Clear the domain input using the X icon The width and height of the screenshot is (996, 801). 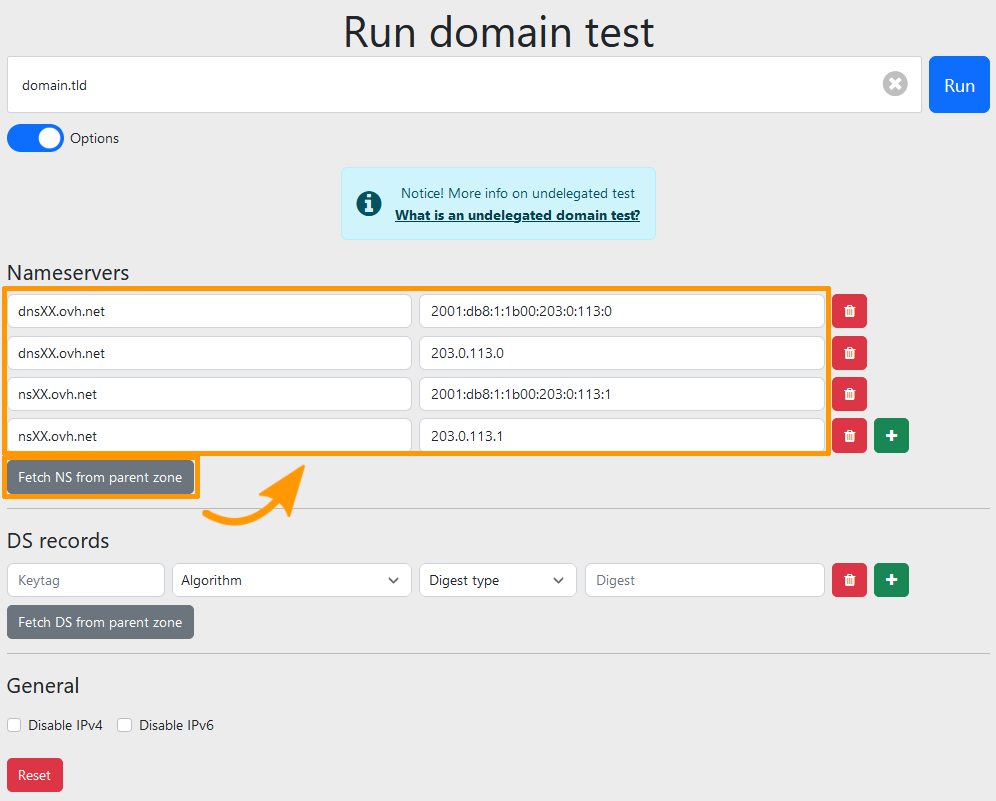[x=895, y=84]
